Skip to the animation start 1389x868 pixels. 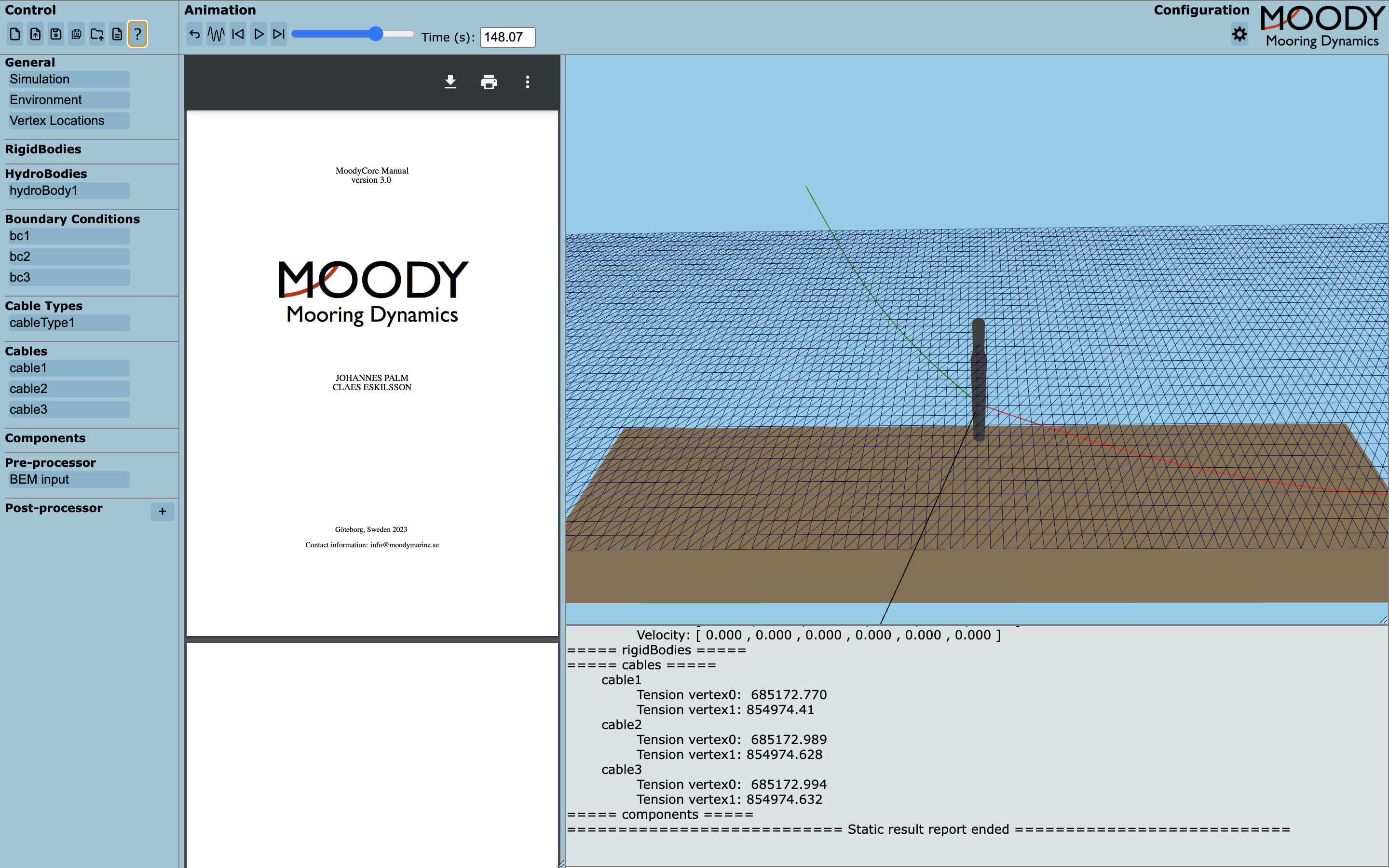pyautogui.click(x=238, y=34)
